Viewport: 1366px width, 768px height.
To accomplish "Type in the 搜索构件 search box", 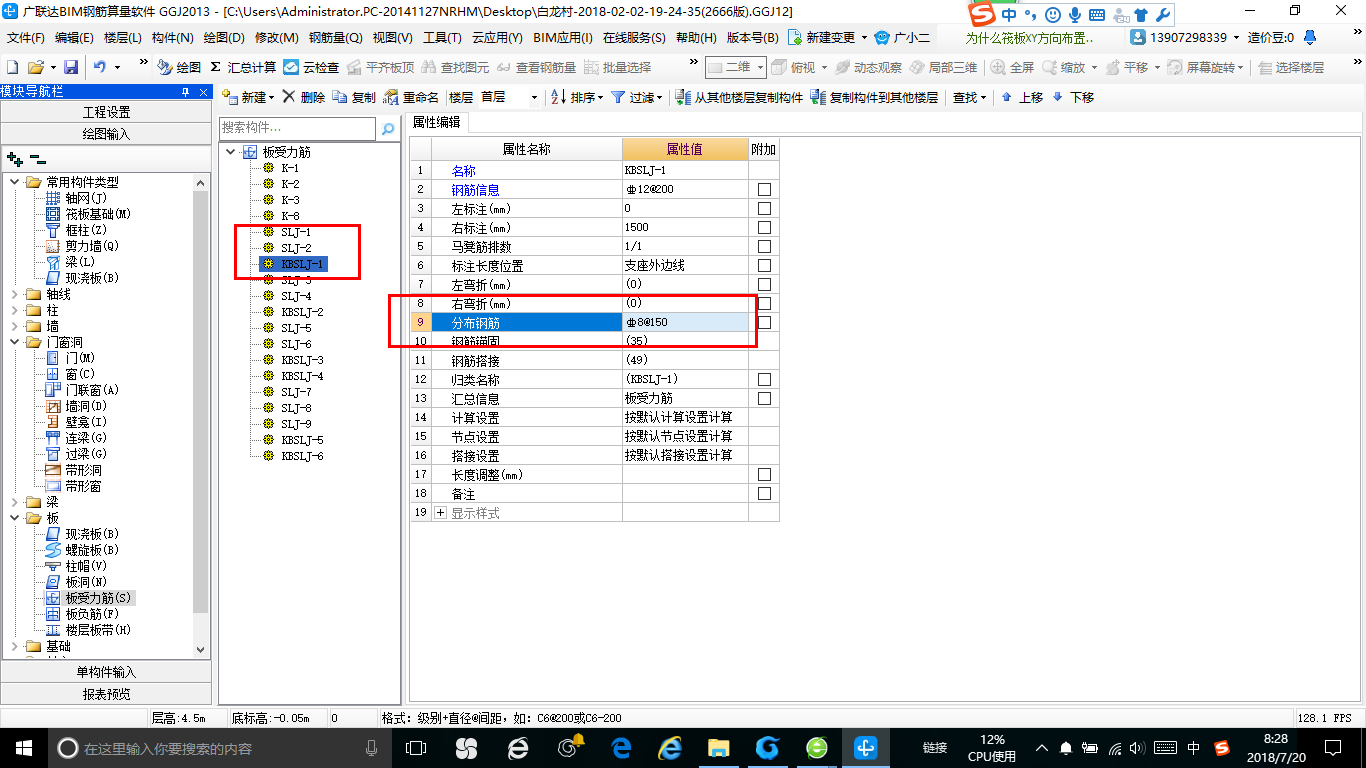I will click(298, 128).
